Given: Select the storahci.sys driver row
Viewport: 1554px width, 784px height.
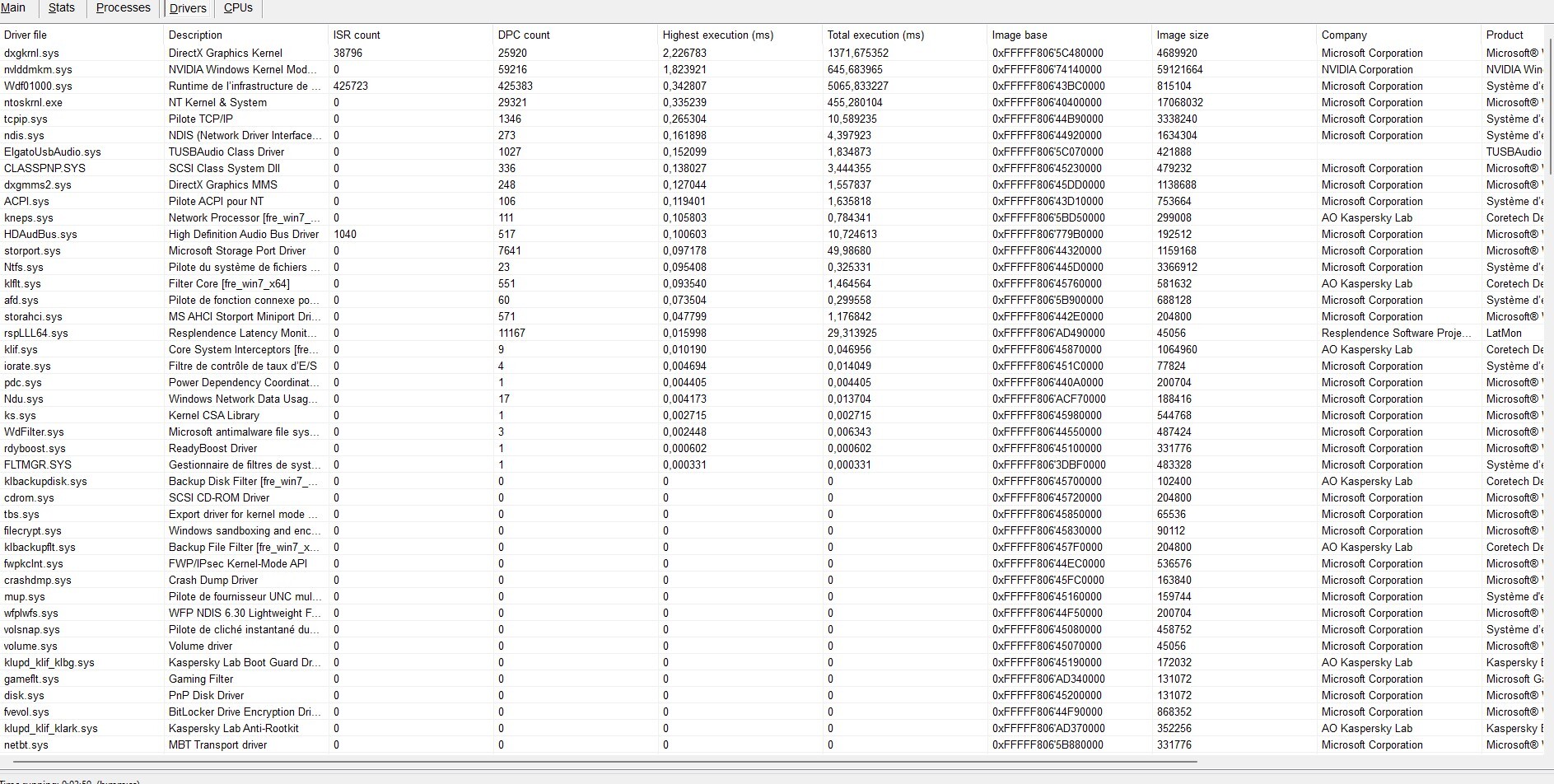Looking at the screenshot, I should (x=772, y=316).
